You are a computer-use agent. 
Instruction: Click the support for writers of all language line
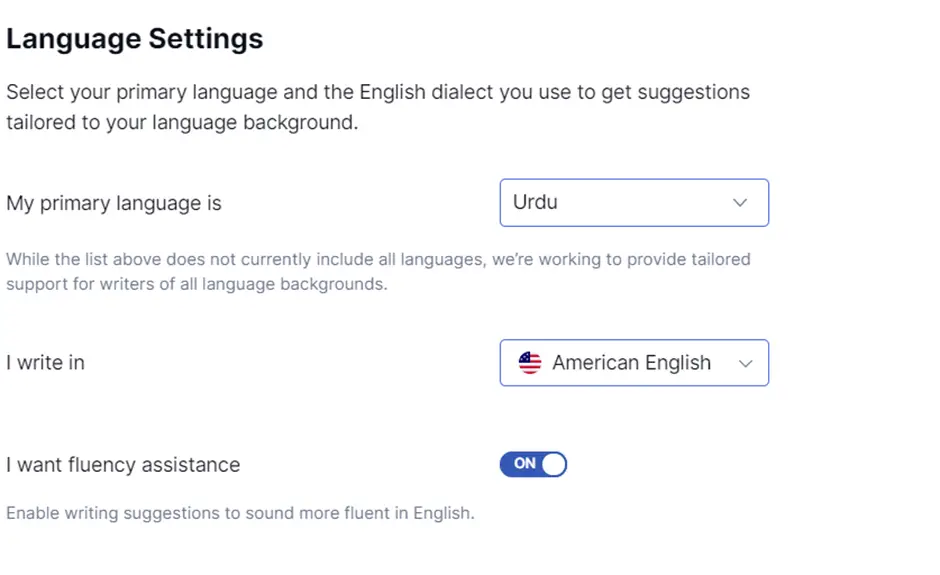(197, 284)
